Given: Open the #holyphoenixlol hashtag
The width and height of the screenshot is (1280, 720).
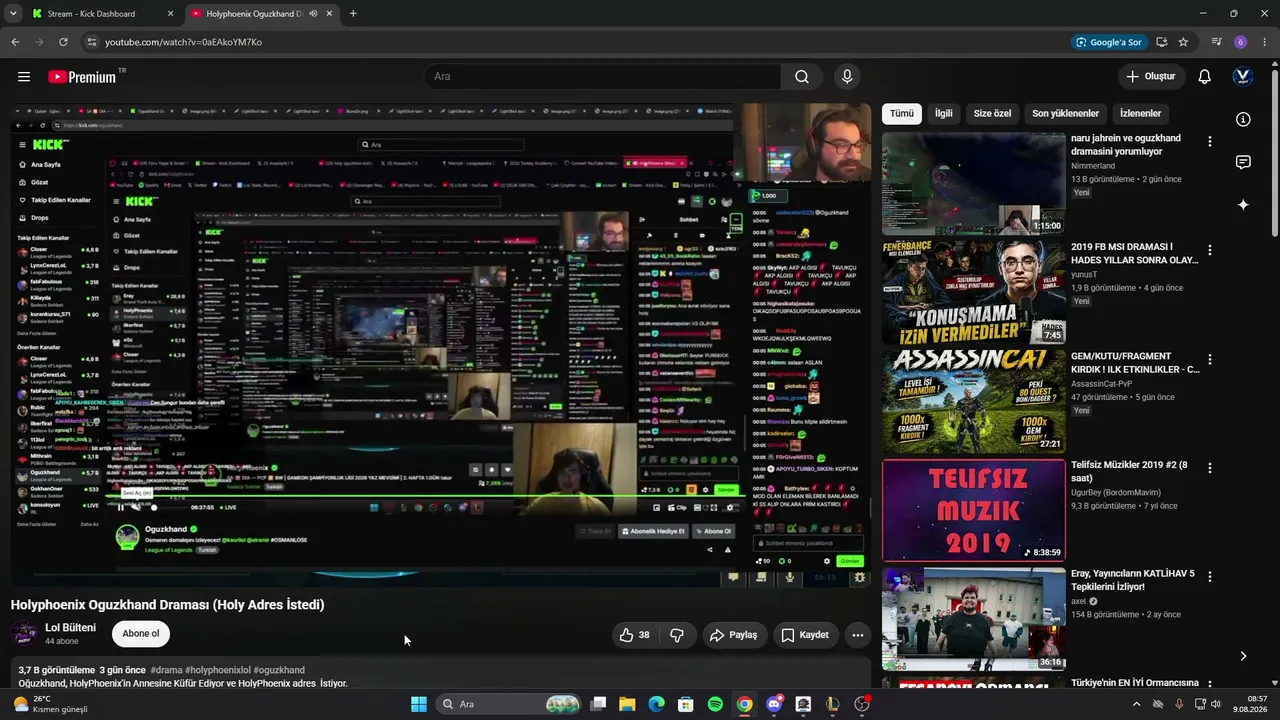Looking at the screenshot, I should point(218,670).
